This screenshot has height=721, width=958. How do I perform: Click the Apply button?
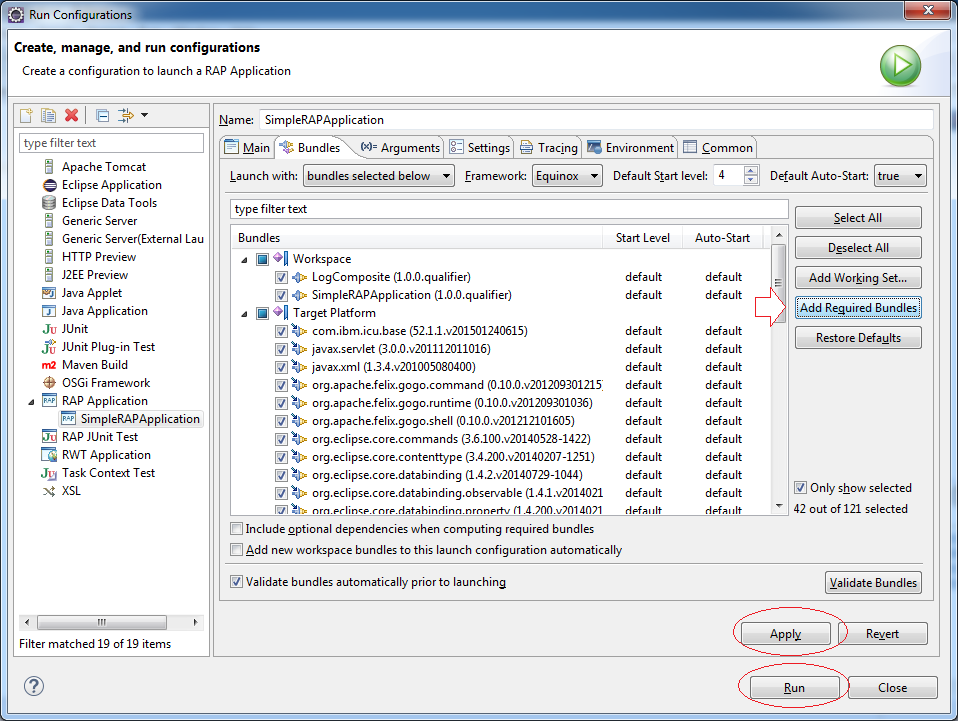(x=786, y=634)
